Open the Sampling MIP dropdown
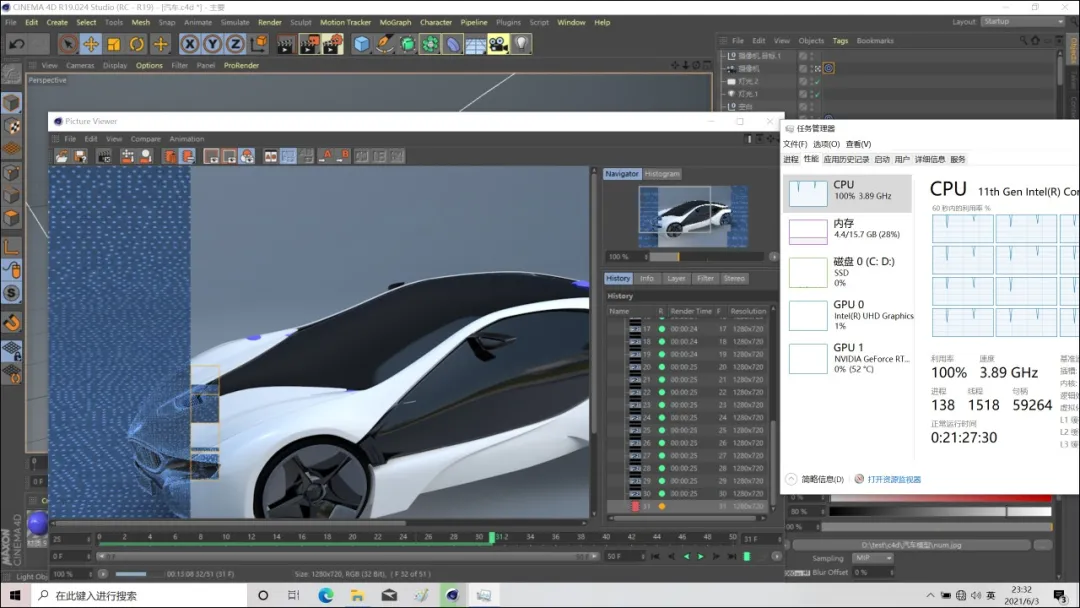This screenshot has width=1080, height=608. point(872,558)
